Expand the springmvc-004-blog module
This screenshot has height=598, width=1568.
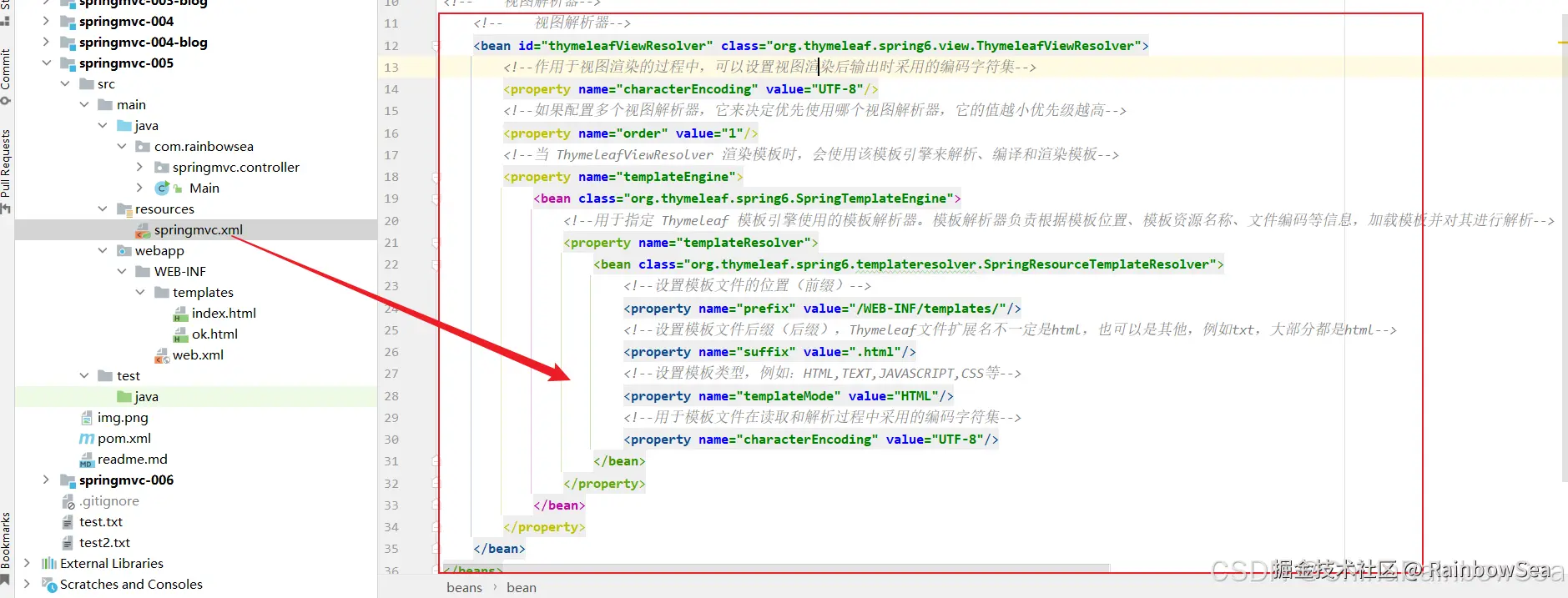coord(47,42)
